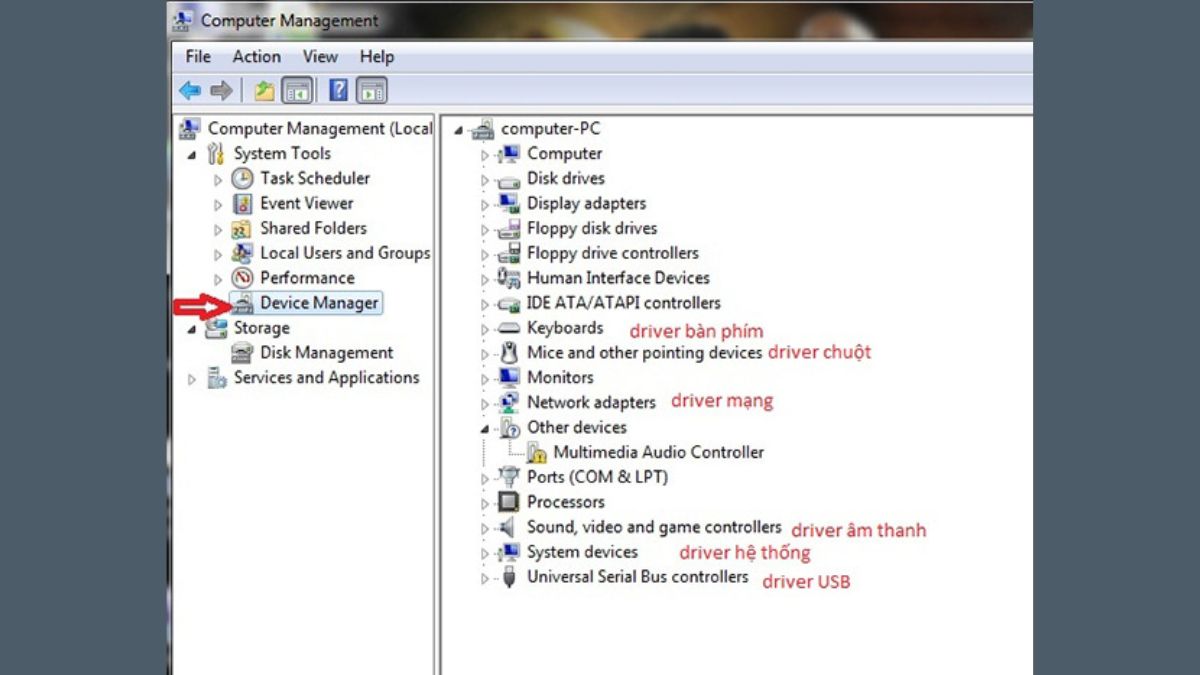Open the View menu
This screenshot has height=675, width=1200.
(319, 57)
